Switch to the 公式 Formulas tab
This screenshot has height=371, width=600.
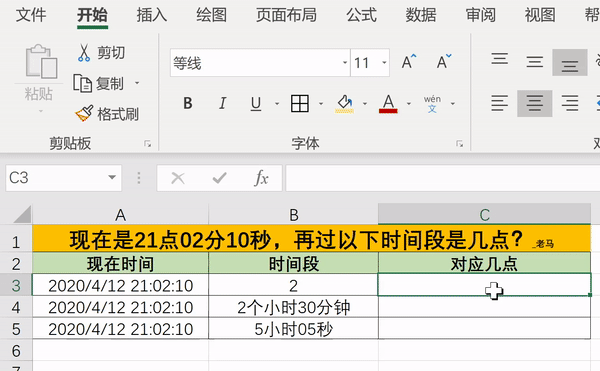pyautogui.click(x=361, y=15)
